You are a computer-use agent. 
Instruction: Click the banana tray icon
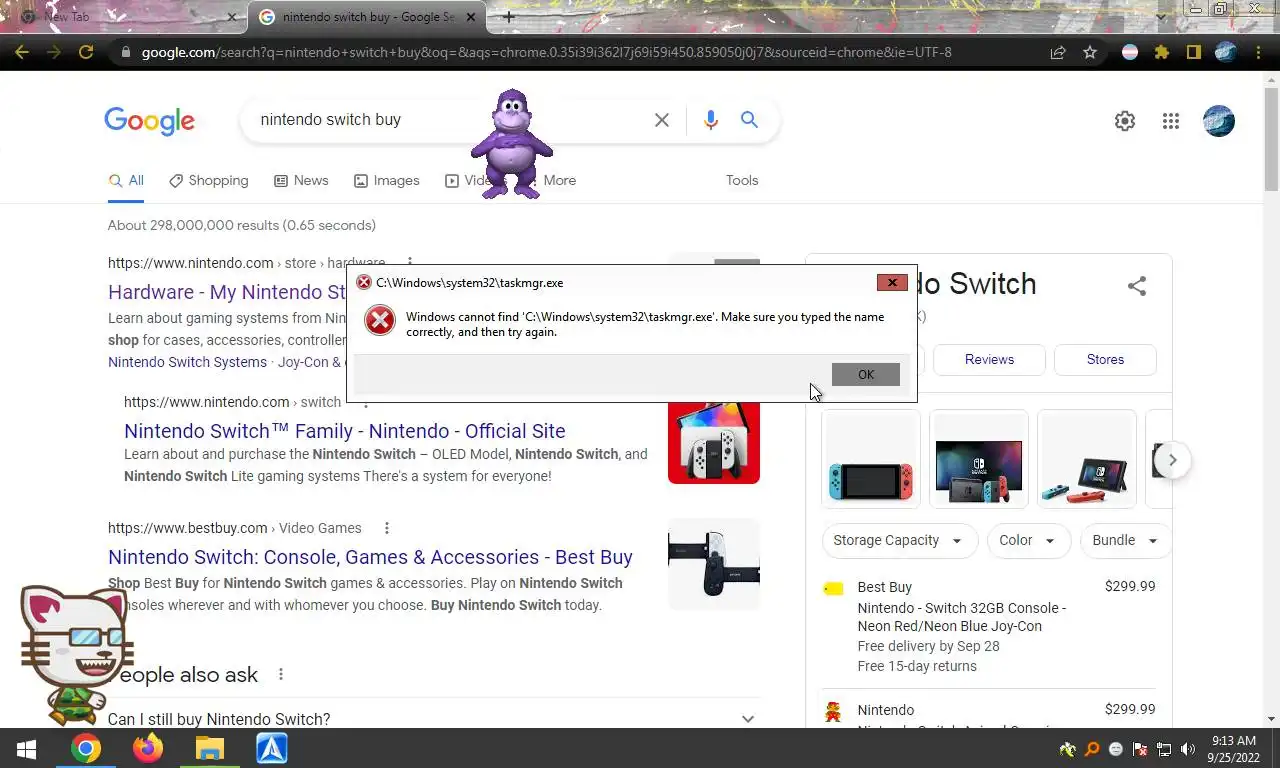pyautogui.click(x=1068, y=749)
